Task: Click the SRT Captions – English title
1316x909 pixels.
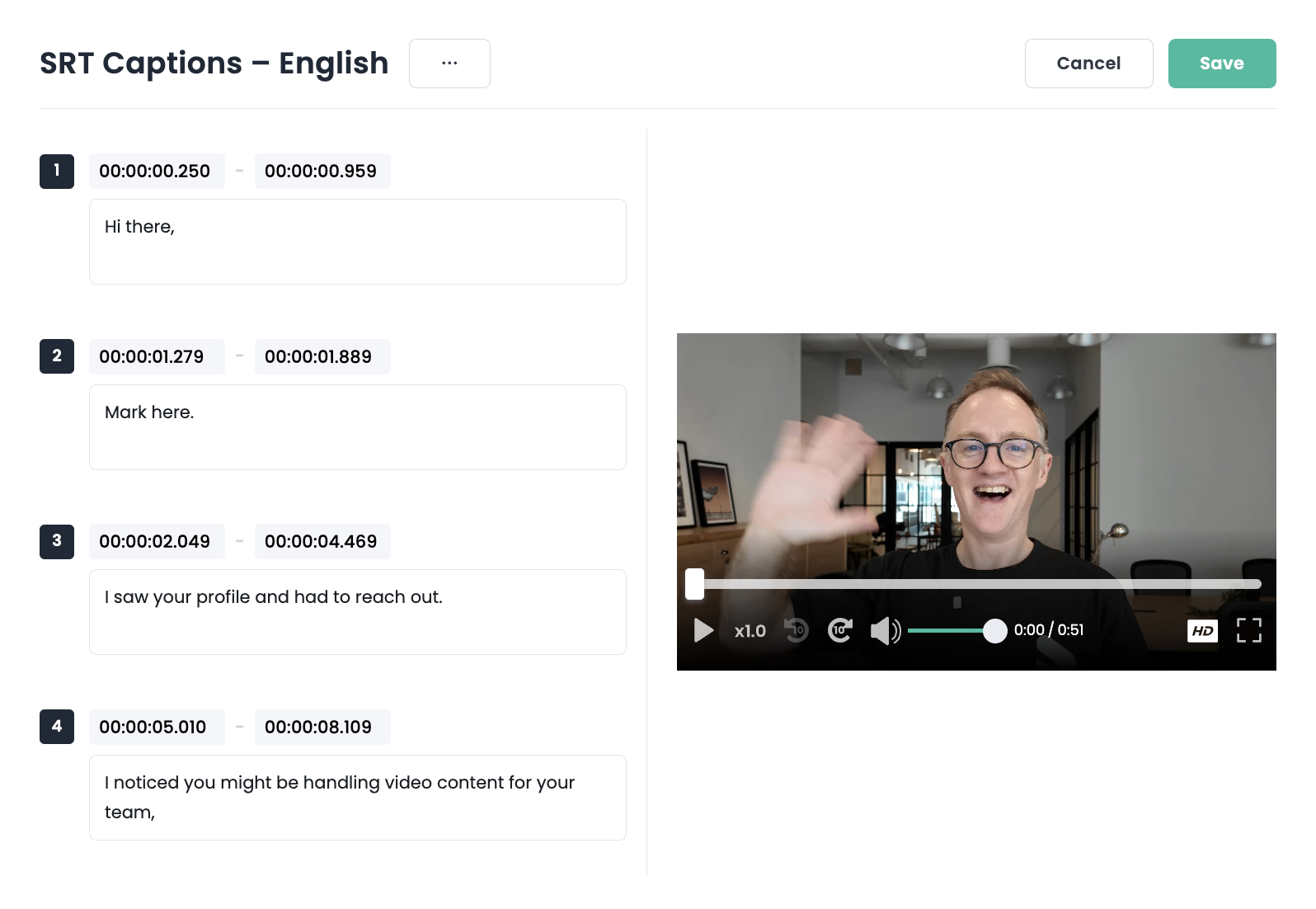Action: [x=214, y=64]
